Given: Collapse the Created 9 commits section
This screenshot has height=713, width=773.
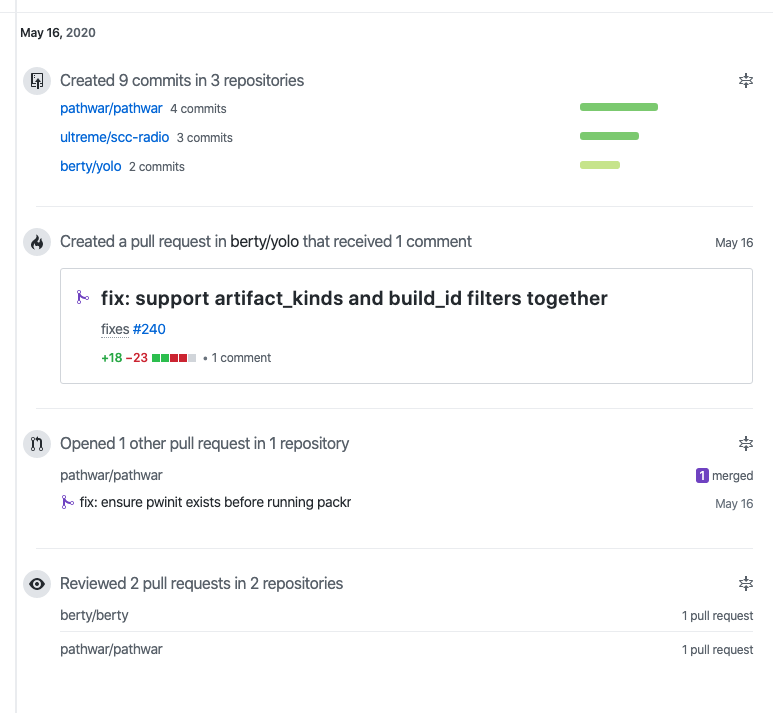Looking at the screenshot, I should (745, 81).
